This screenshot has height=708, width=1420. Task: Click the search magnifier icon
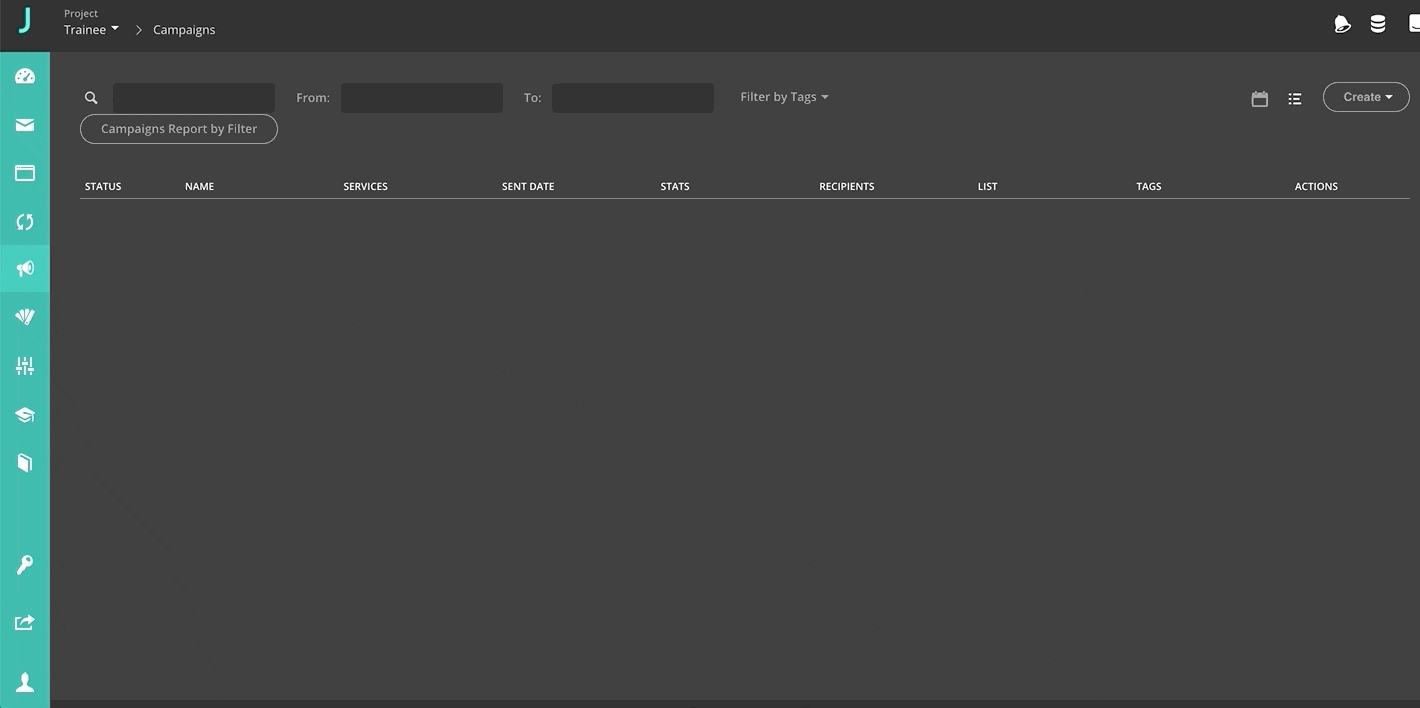pos(91,98)
